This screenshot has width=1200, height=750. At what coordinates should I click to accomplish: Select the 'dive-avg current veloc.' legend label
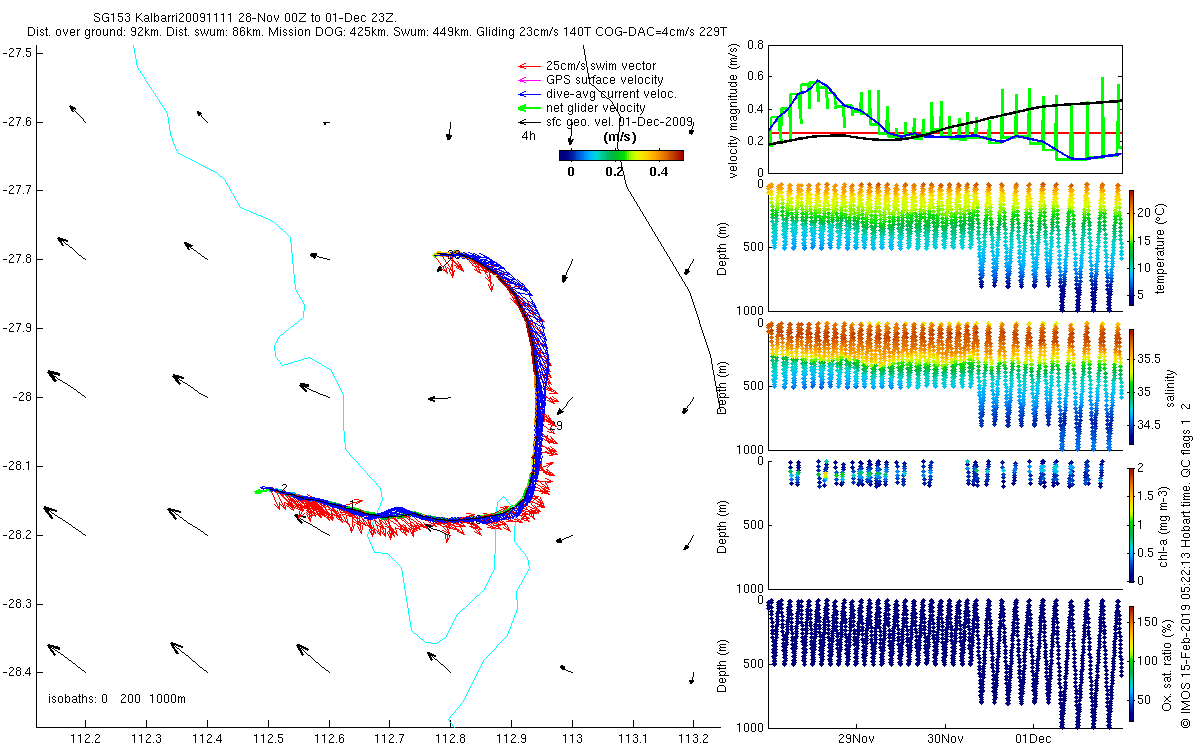(x=611, y=94)
